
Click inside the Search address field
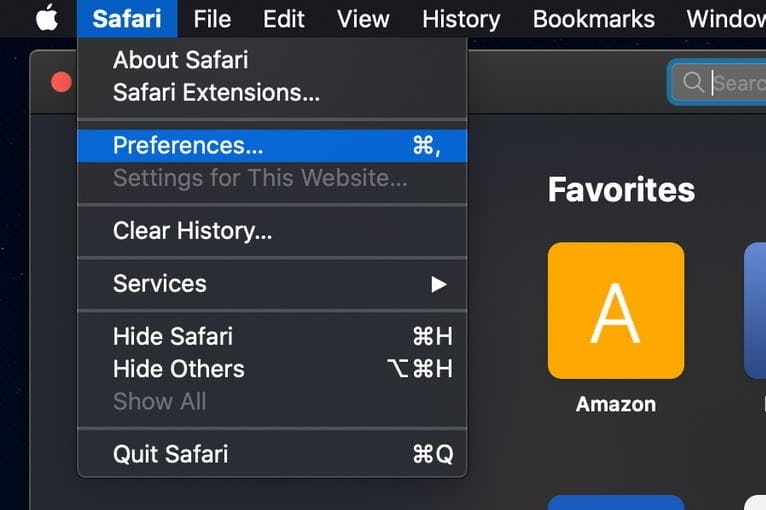pos(719,82)
